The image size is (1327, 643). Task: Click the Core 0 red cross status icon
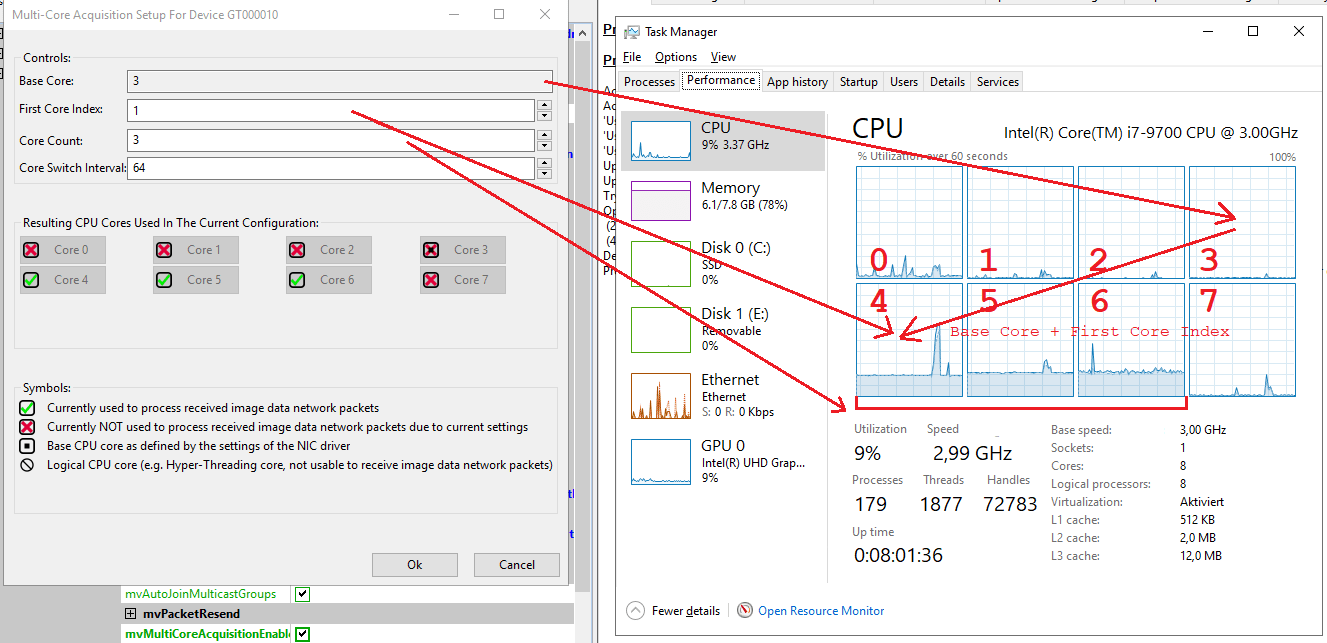pyautogui.click(x=33, y=249)
